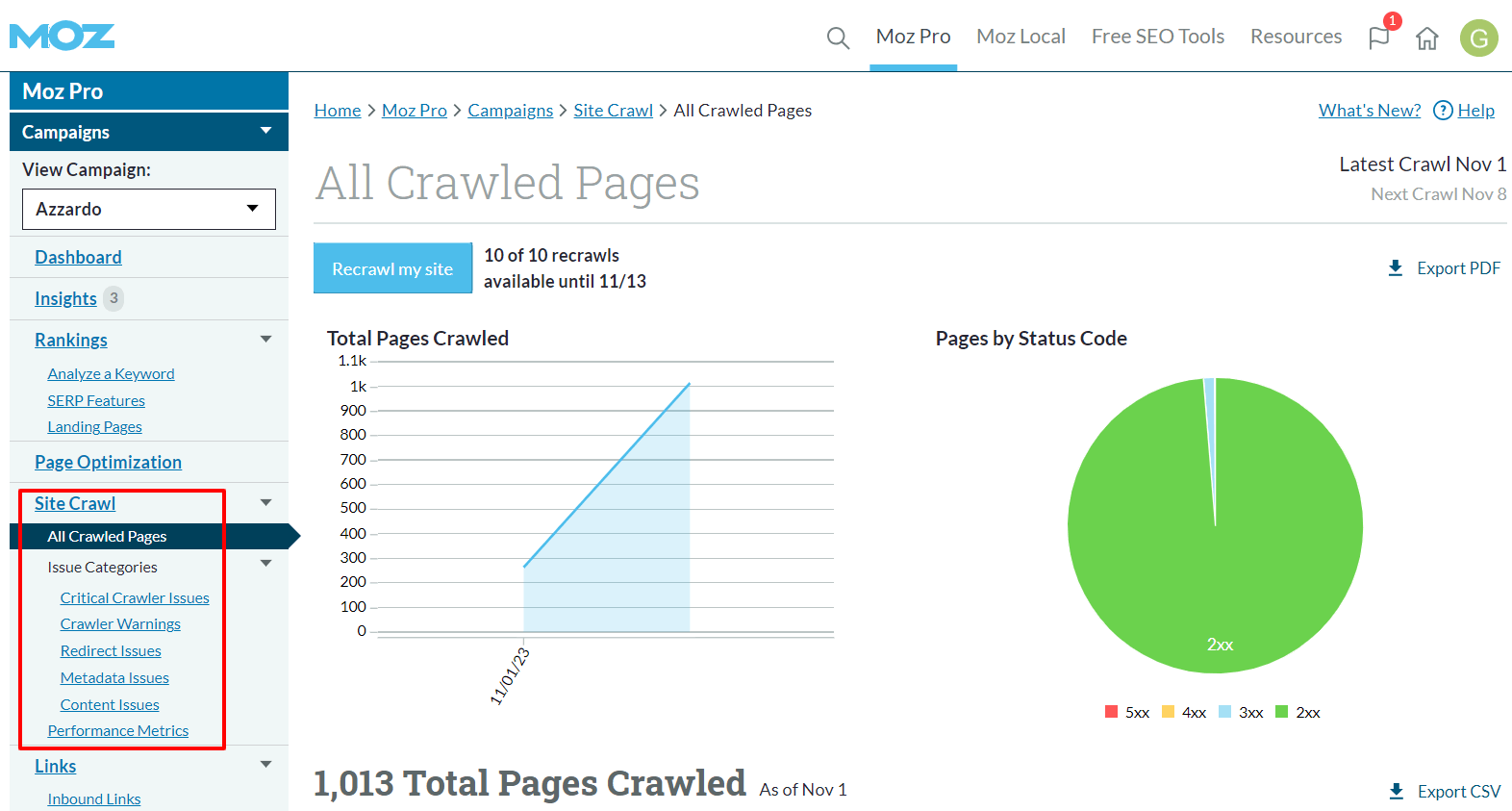Toggle the 4xx legend series

1184,713
